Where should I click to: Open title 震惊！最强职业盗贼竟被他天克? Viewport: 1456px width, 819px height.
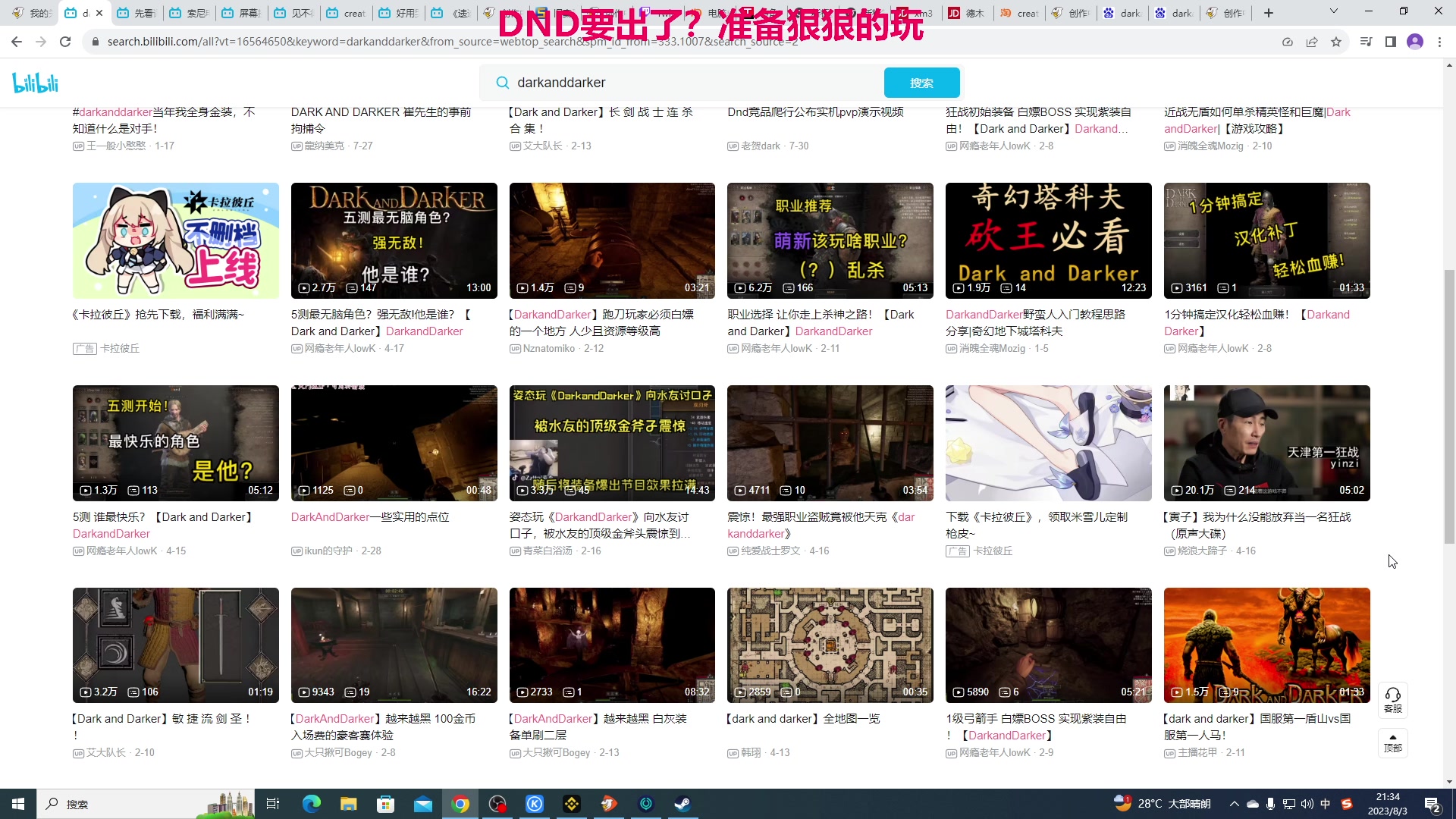click(821, 525)
